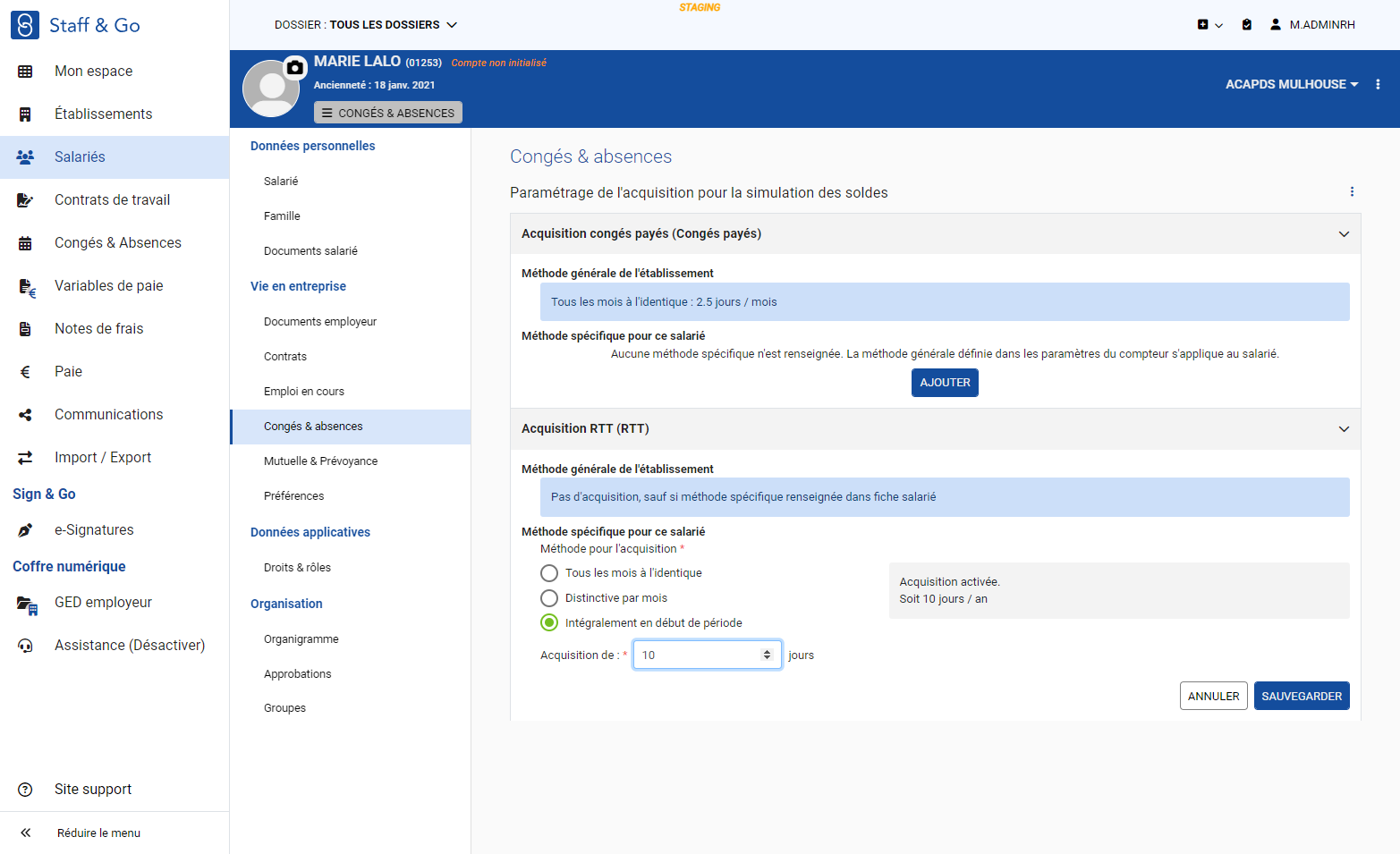
Task: Open the ACAPDS MULHOUSE establishment dropdown
Action: tap(1292, 84)
